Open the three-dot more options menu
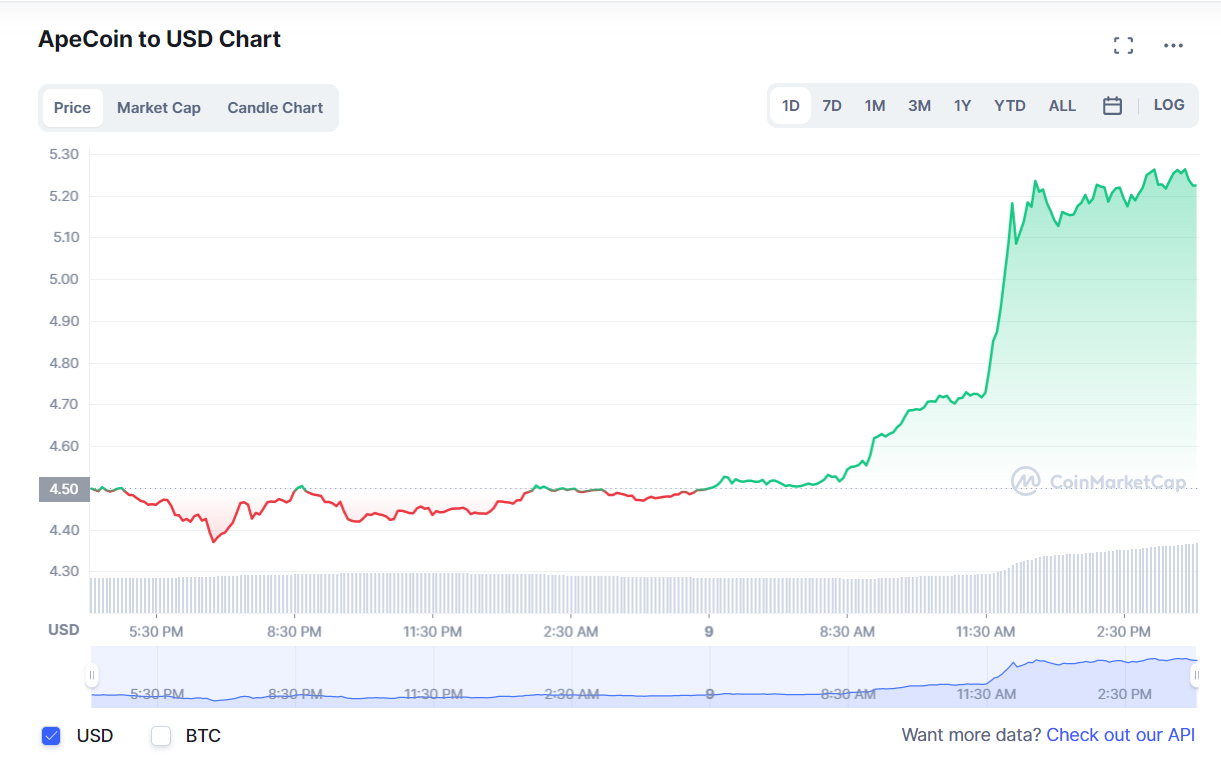This screenshot has width=1221, height=762. coord(1173,45)
